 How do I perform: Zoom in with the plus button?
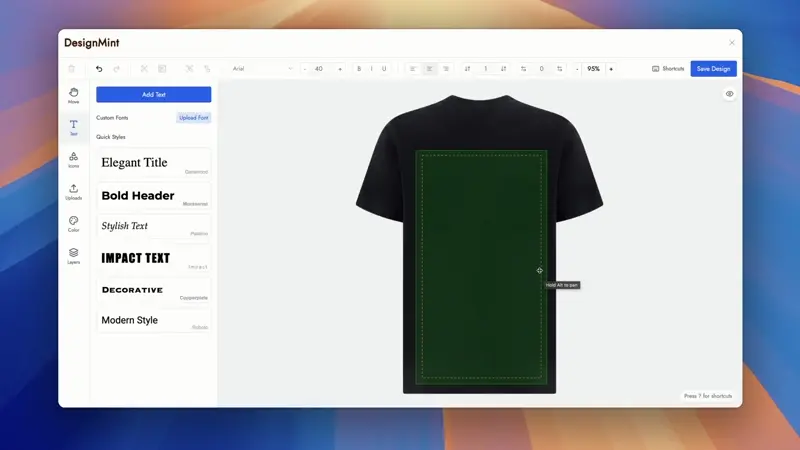pyautogui.click(x=611, y=68)
